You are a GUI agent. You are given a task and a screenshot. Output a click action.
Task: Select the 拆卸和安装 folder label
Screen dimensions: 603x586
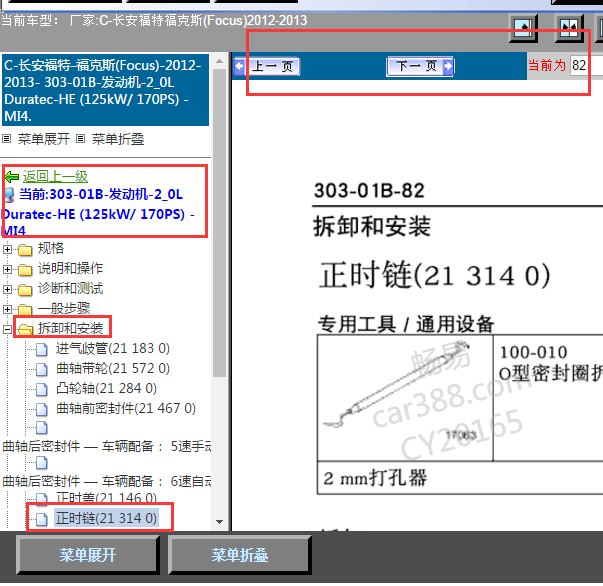pyautogui.click(x=70, y=328)
